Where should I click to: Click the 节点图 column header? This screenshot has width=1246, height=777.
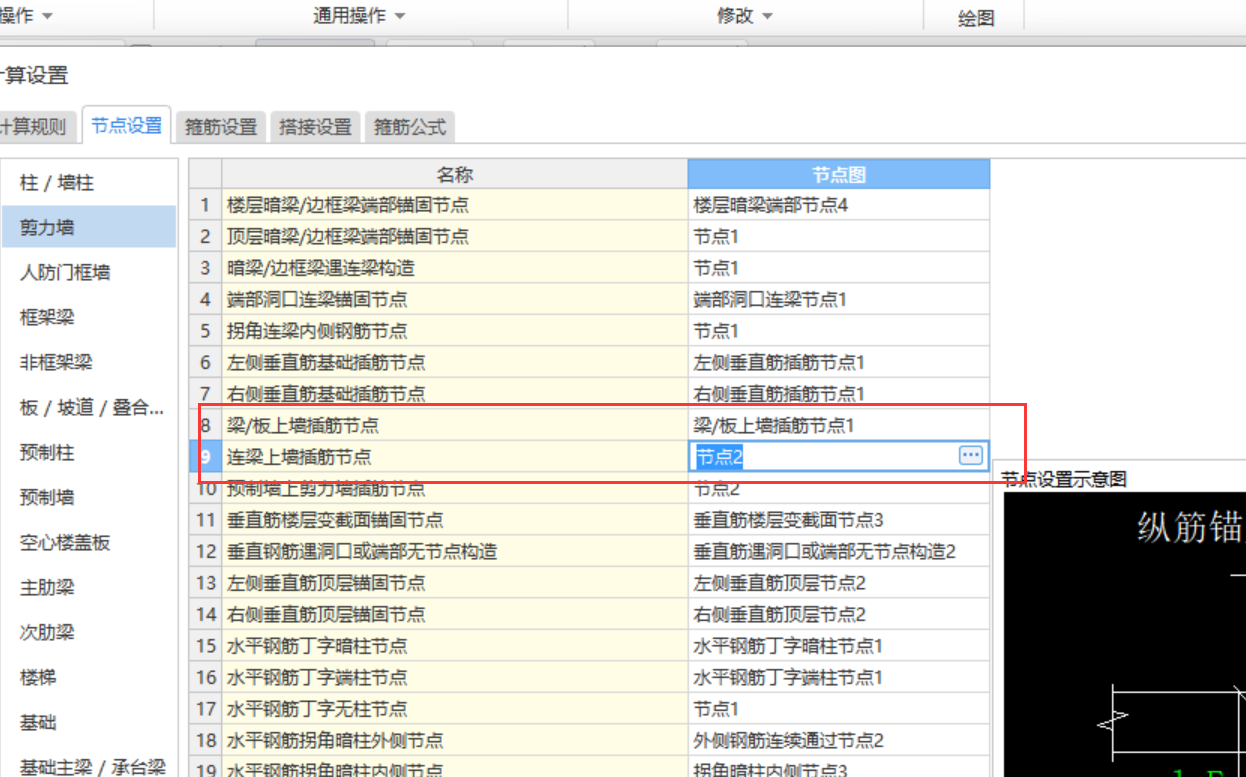(839, 174)
